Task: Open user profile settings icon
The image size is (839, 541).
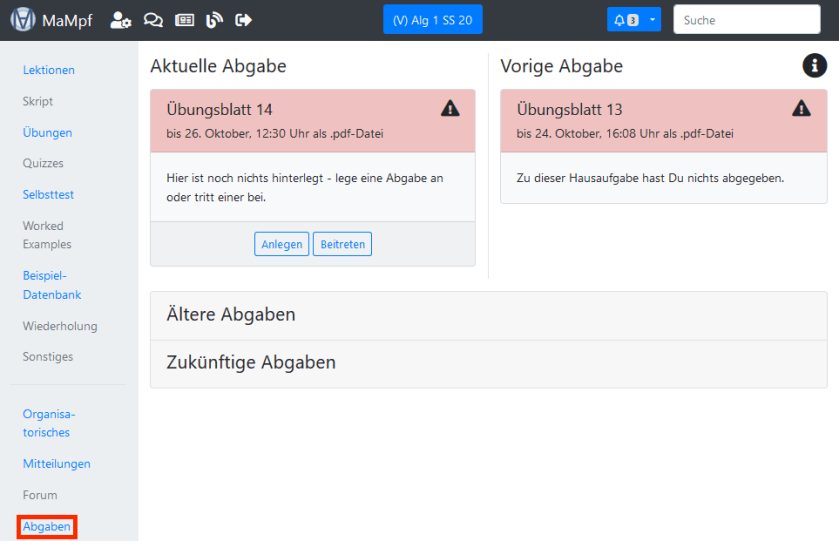Action: pos(120,20)
